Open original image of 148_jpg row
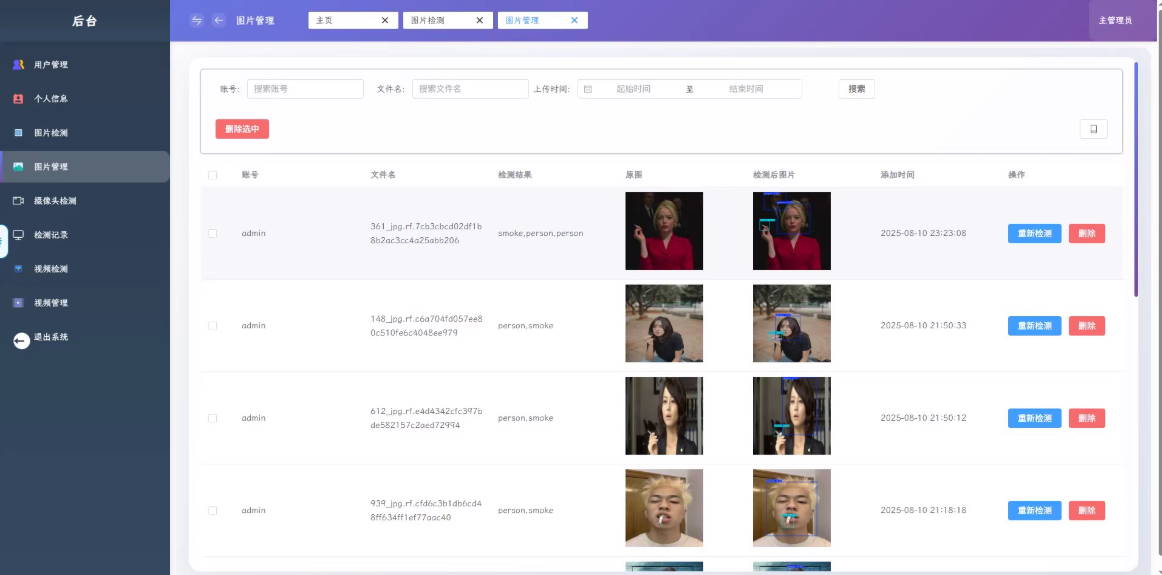The height and width of the screenshot is (575, 1162). click(x=664, y=324)
